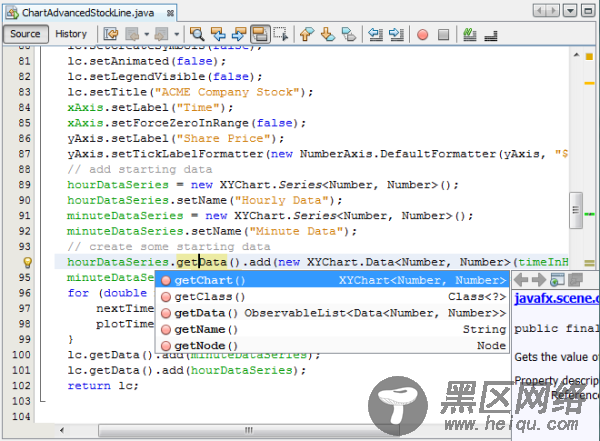Click the Previous Bookmark icon
The height and width of the screenshot is (441, 600).
point(307,34)
